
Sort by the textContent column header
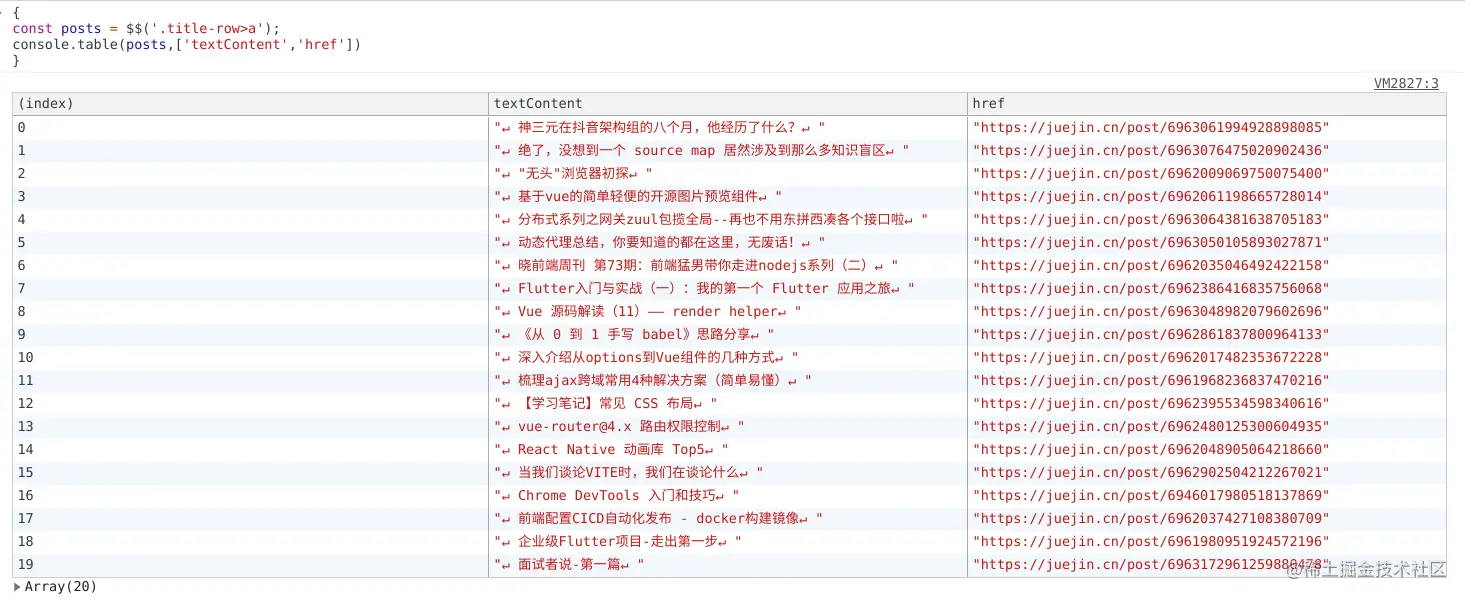coord(728,103)
